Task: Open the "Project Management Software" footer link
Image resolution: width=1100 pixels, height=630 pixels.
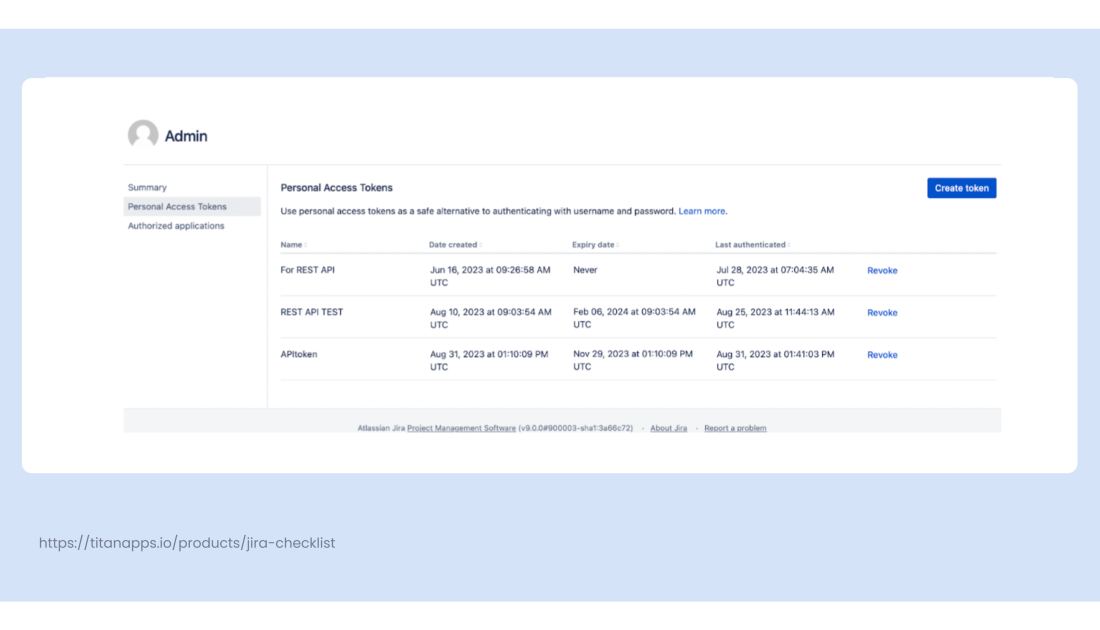Action: (461, 427)
